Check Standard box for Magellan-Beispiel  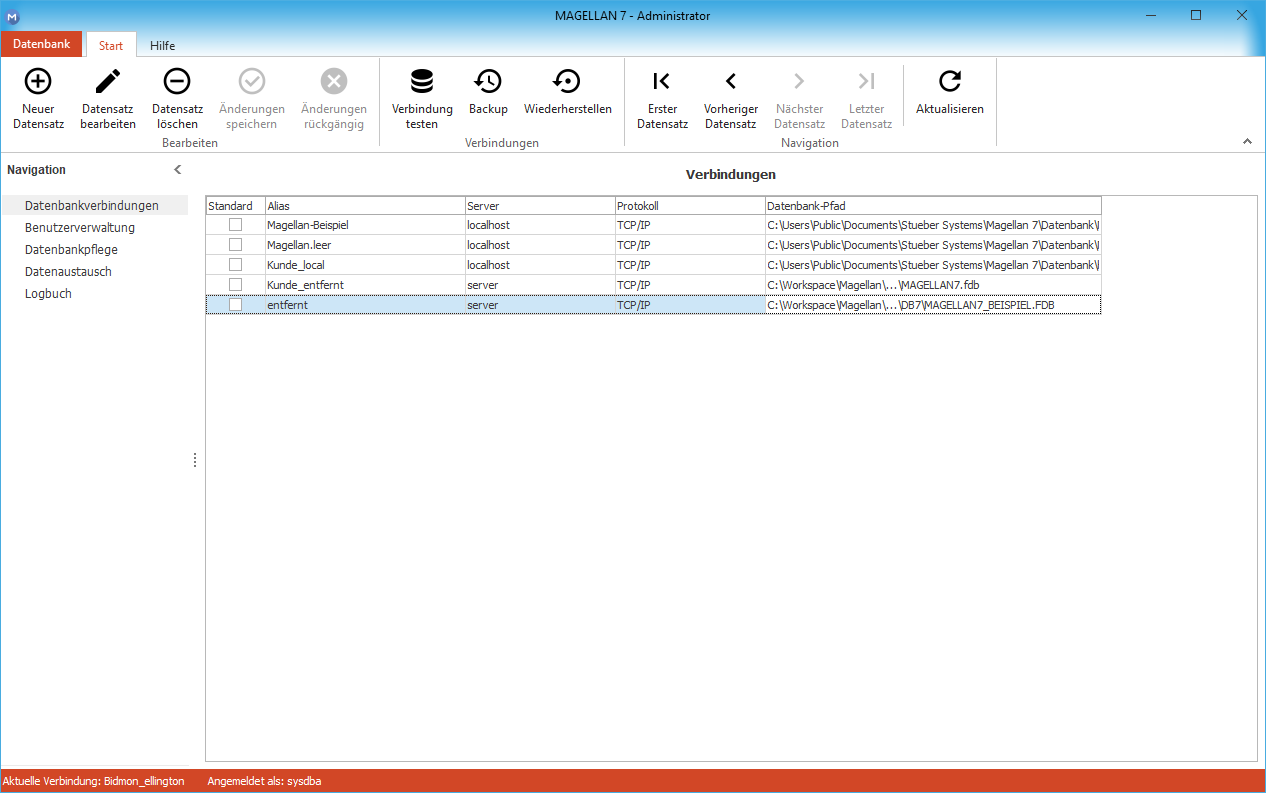(236, 225)
